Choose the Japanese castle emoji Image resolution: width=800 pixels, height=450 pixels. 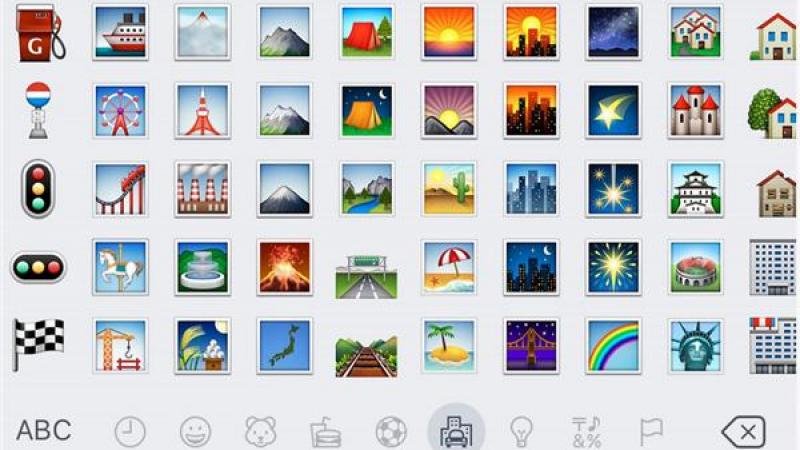tap(695, 189)
